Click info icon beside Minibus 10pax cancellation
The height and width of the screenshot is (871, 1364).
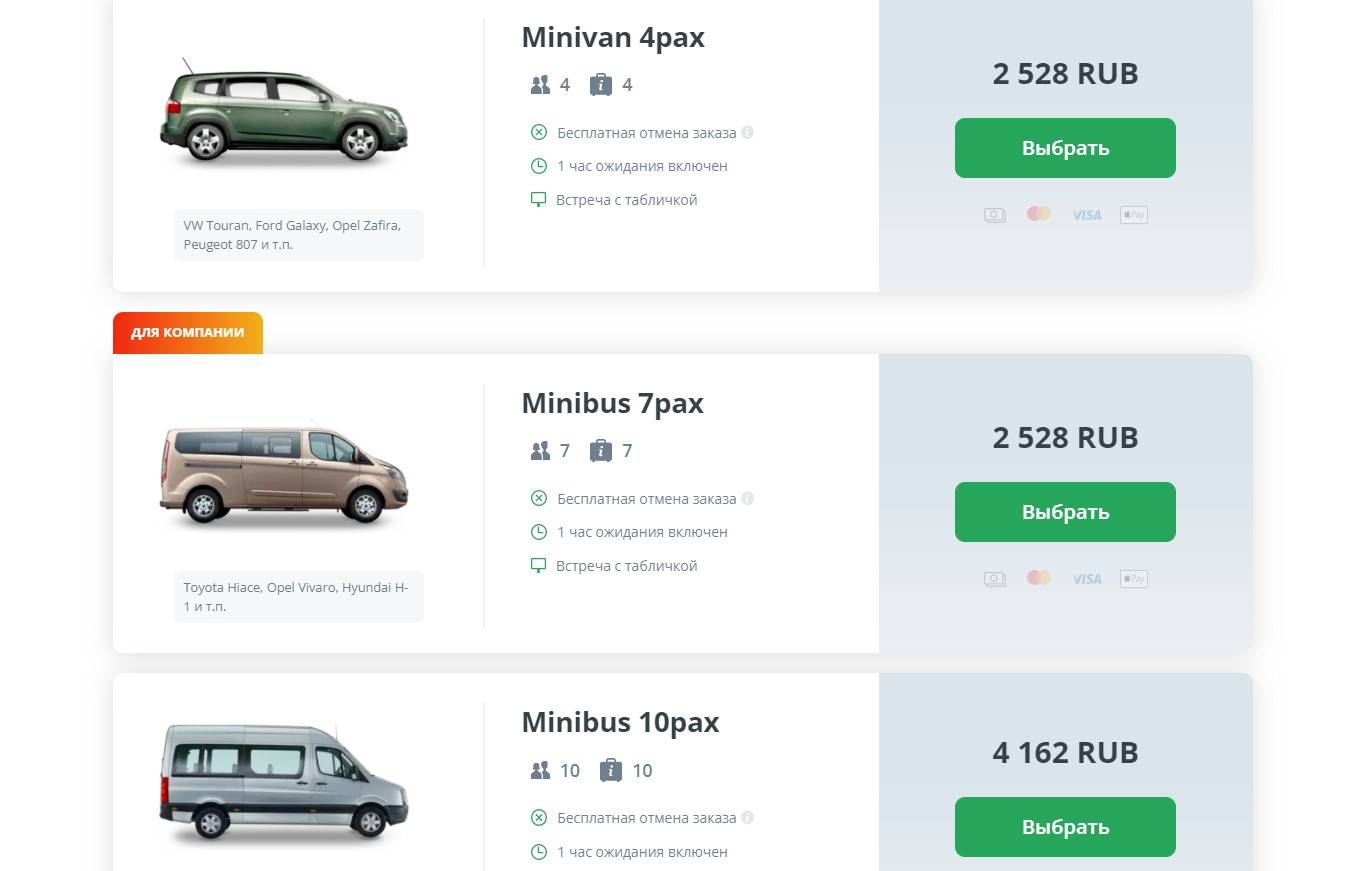click(x=748, y=818)
